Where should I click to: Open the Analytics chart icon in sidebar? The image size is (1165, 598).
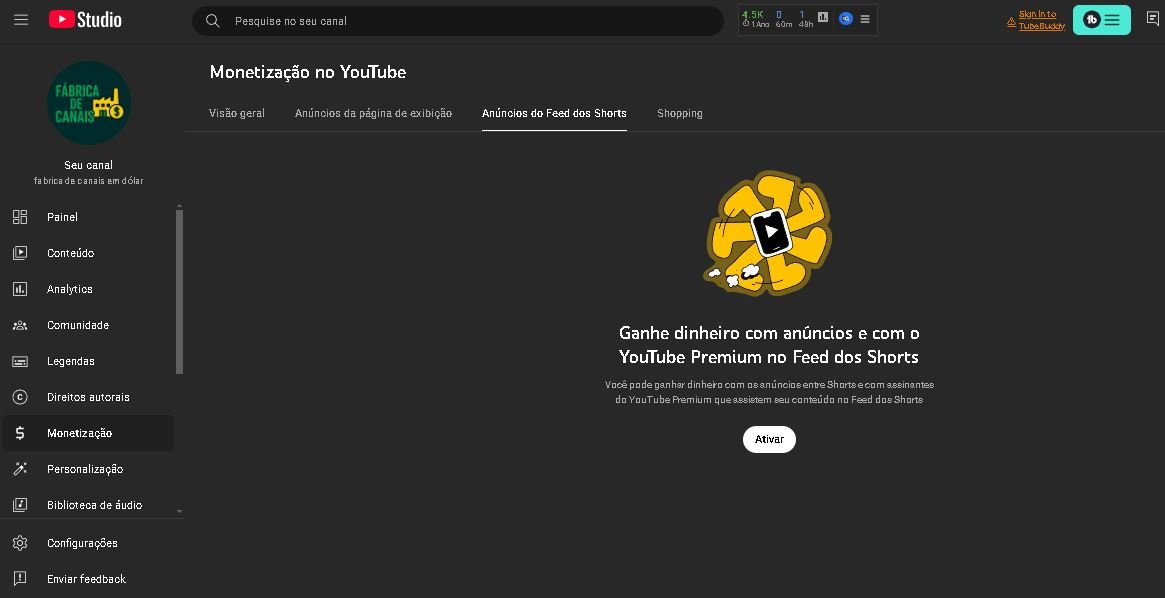(20, 289)
